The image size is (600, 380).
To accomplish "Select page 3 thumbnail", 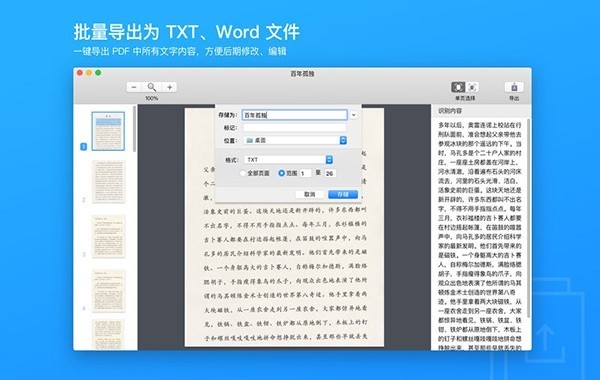I will tap(109, 236).
